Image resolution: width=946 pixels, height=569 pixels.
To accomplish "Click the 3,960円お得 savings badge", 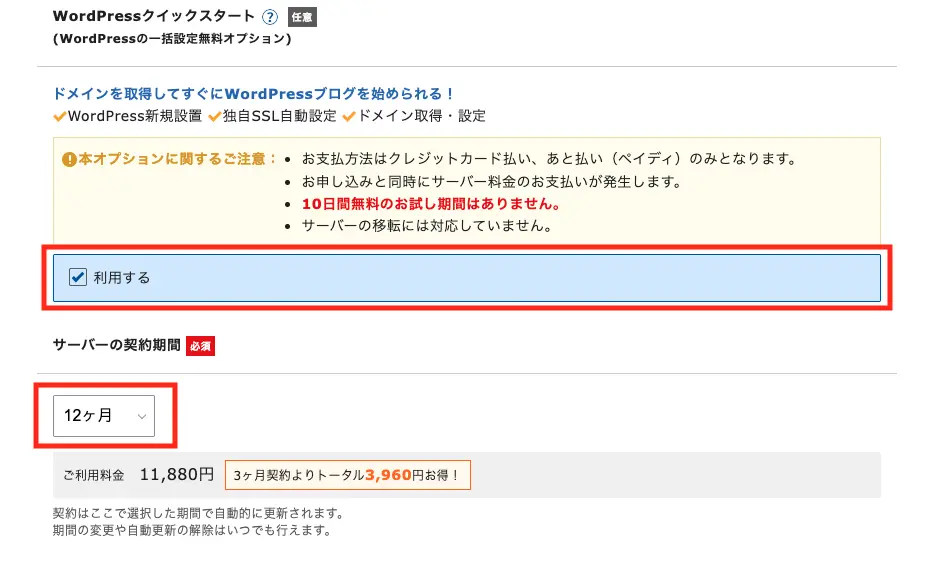I will [348, 475].
